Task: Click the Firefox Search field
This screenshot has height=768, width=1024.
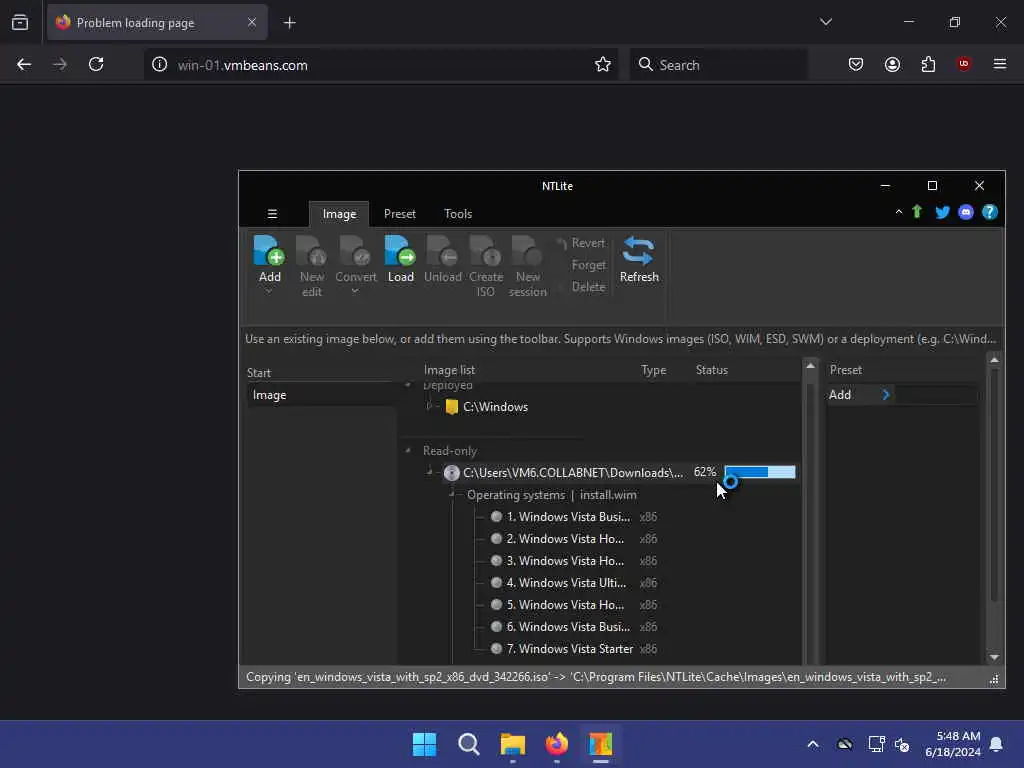Action: pyautogui.click(x=718, y=65)
